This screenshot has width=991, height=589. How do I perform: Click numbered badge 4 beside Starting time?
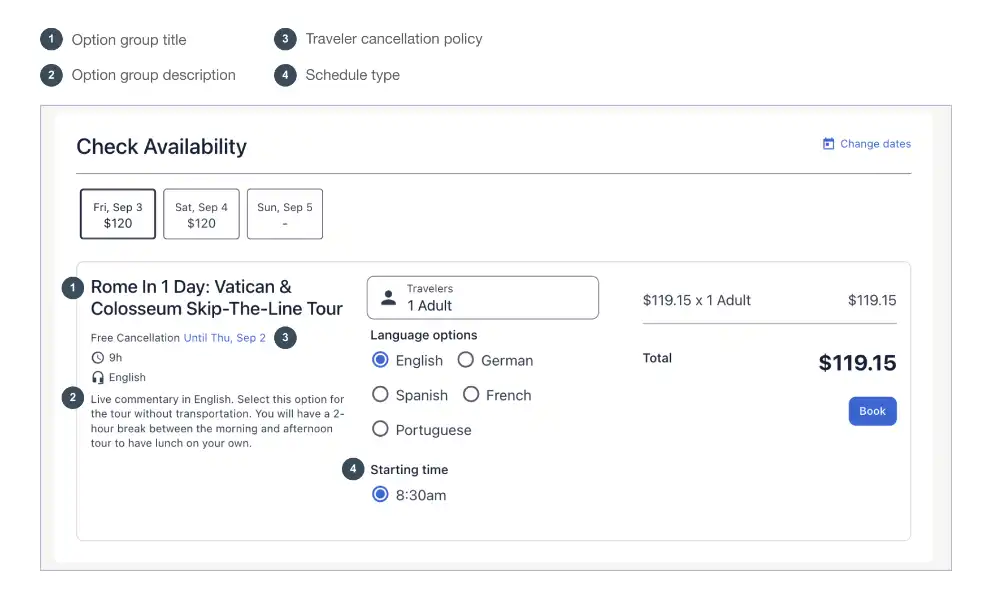[353, 469]
